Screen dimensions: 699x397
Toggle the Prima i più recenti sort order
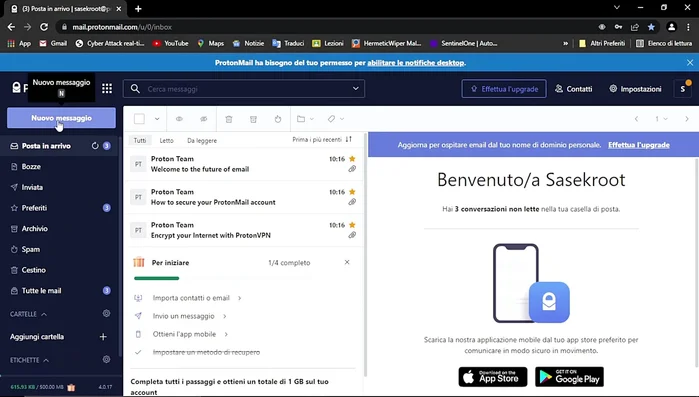[x=322, y=139]
